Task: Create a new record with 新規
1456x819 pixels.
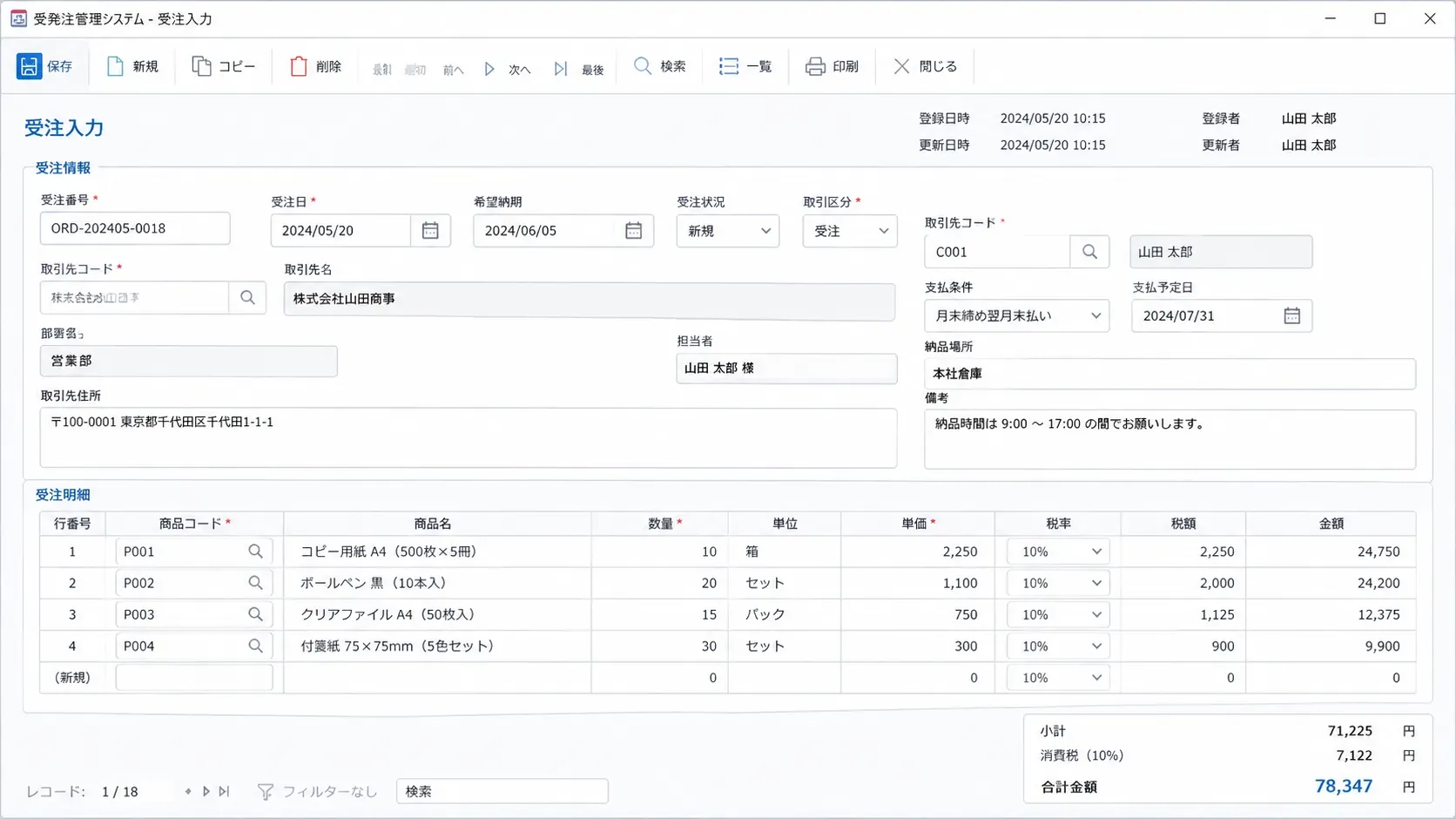Action: [x=132, y=66]
